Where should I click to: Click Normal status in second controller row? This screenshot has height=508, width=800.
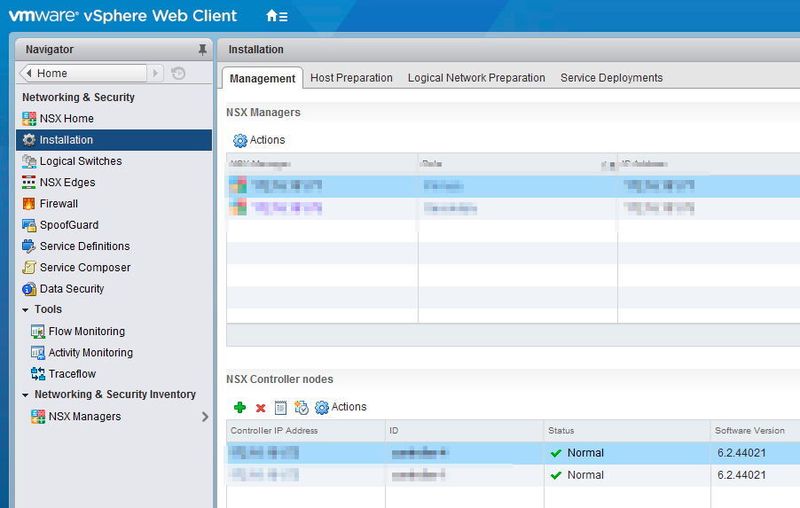(585, 475)
